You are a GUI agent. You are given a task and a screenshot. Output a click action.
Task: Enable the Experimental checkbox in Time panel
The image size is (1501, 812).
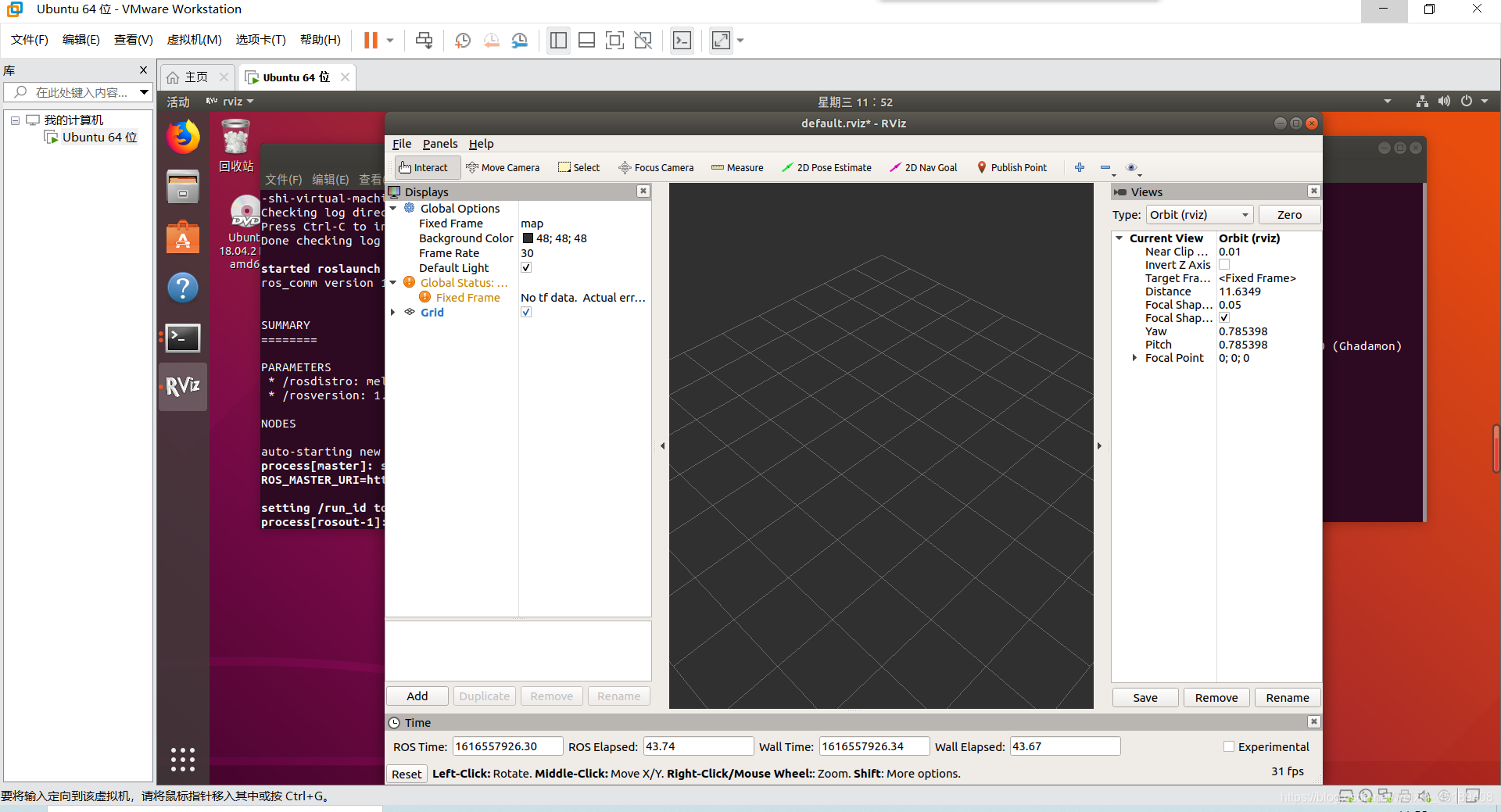pos(1229,746)
